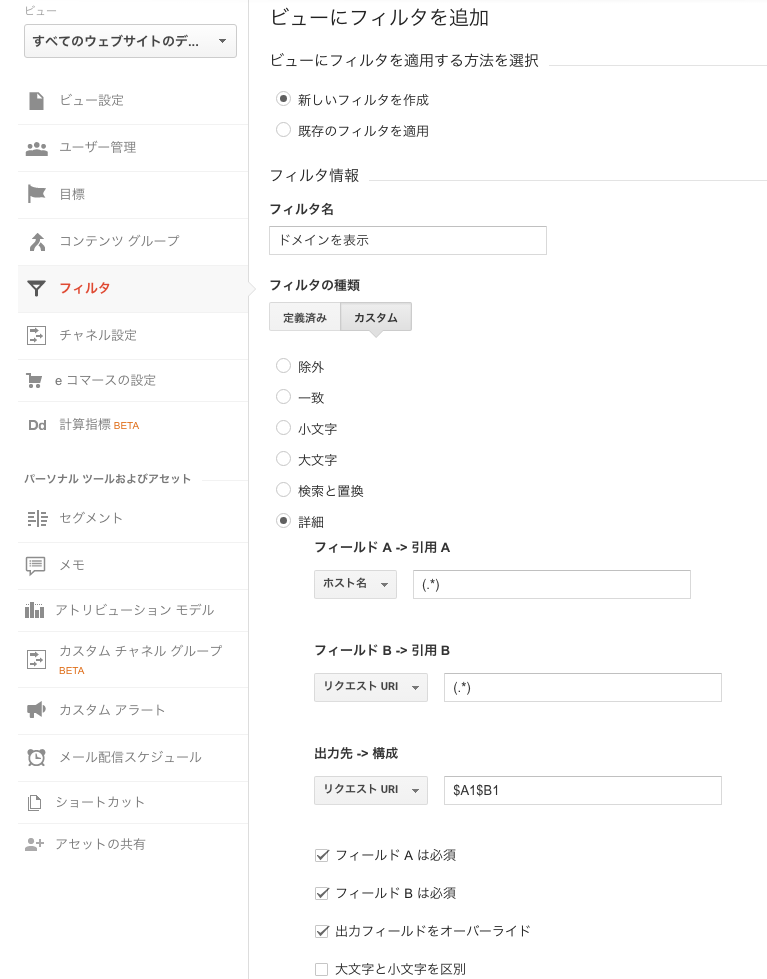Open the すべてのウェブサイトのデータ view dropdown
Image resolution: width=767 pixels, height=979 pixels.
pyautogui.click(x=131, y=41)
